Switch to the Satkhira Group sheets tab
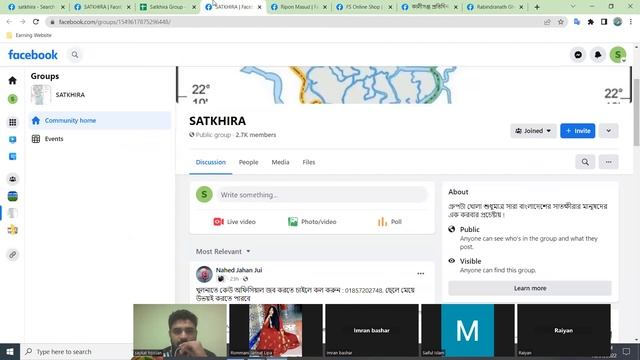Screen dimensions: 640x360 tap(167, 7)
